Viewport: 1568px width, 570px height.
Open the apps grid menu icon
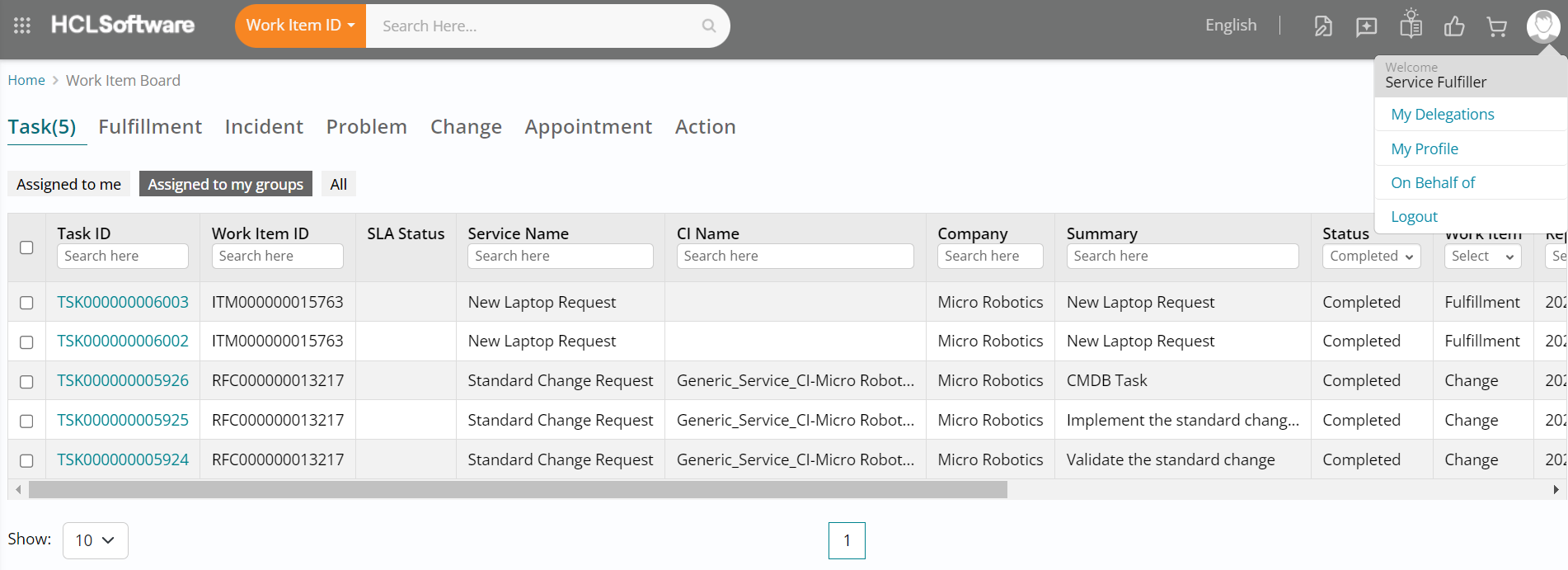pyautogui.click(x=22, y=26)
